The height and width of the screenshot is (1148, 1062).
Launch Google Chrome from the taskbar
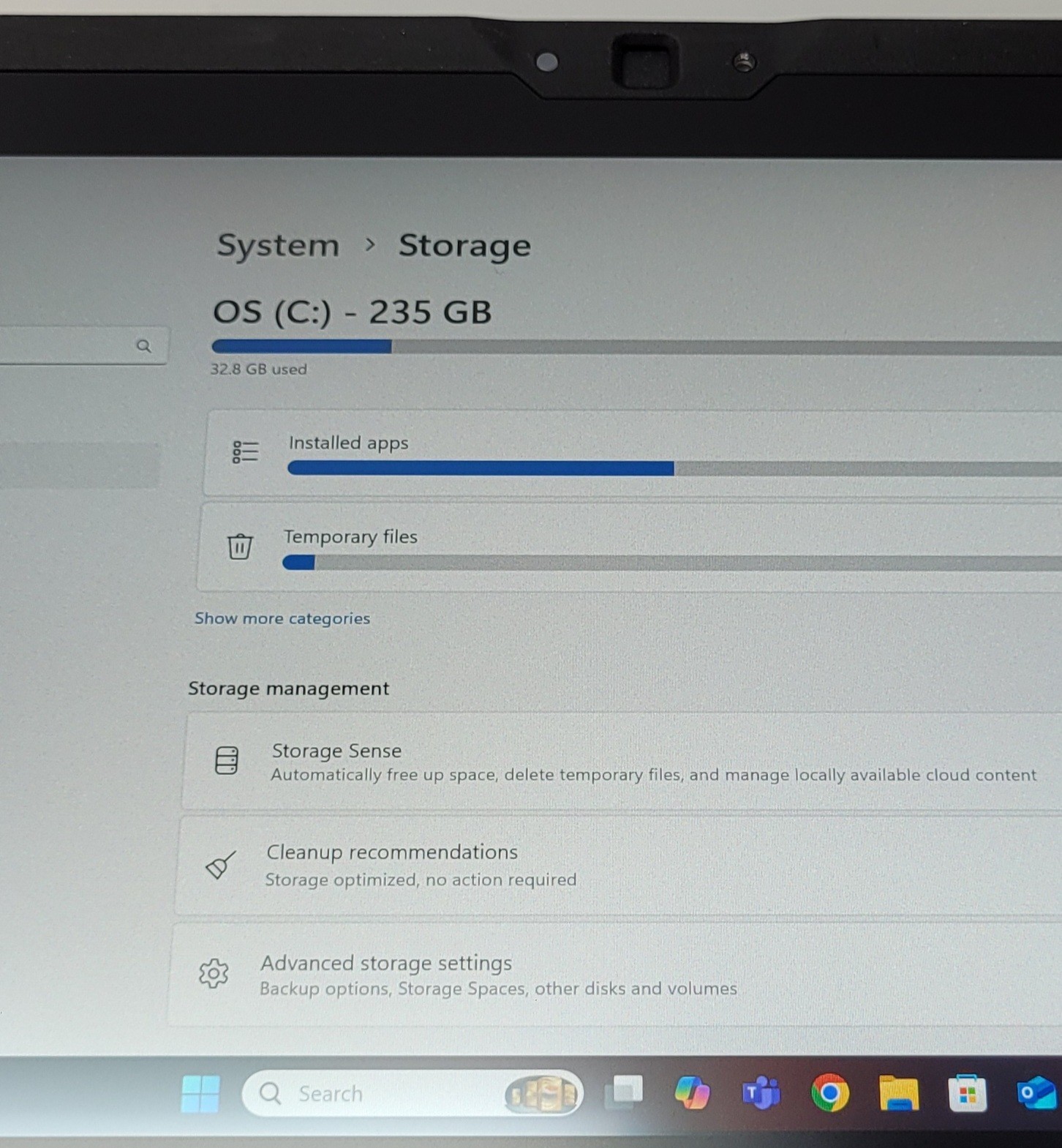click(x=829, y=1093)
